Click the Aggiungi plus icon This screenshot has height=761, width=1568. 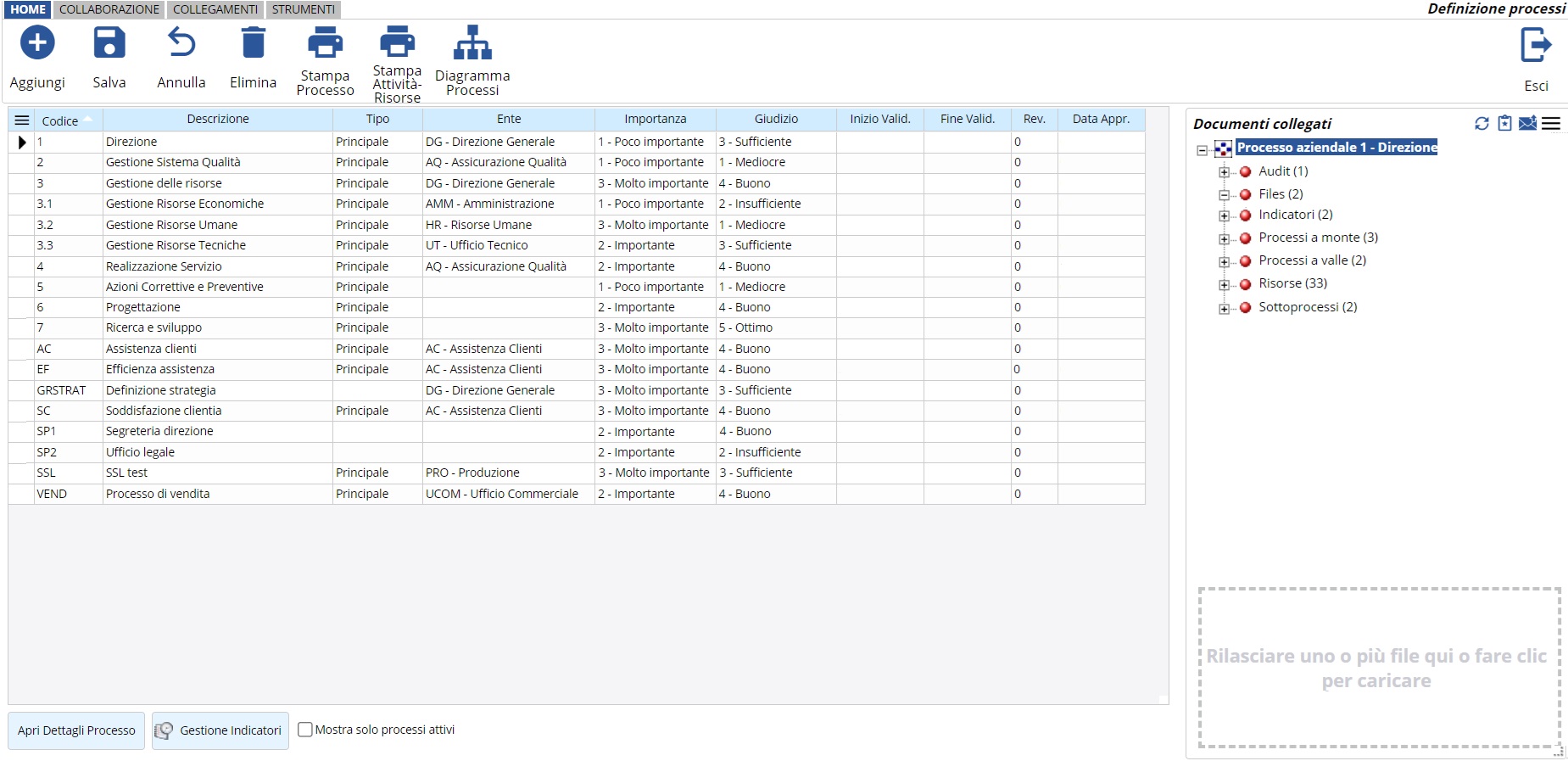(37, 43)
